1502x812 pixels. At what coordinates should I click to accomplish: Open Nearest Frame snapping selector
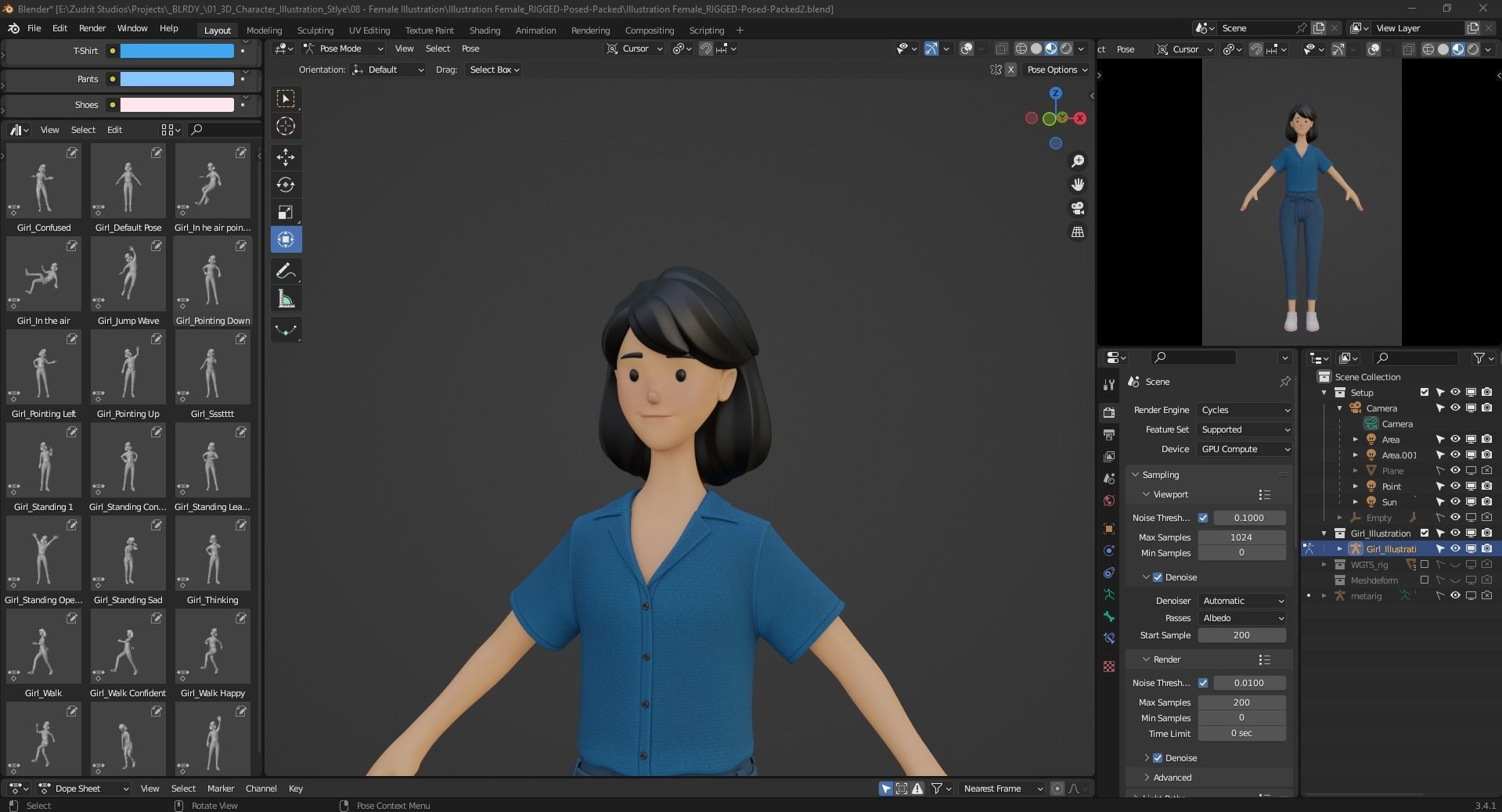(x=1003, y=789)
